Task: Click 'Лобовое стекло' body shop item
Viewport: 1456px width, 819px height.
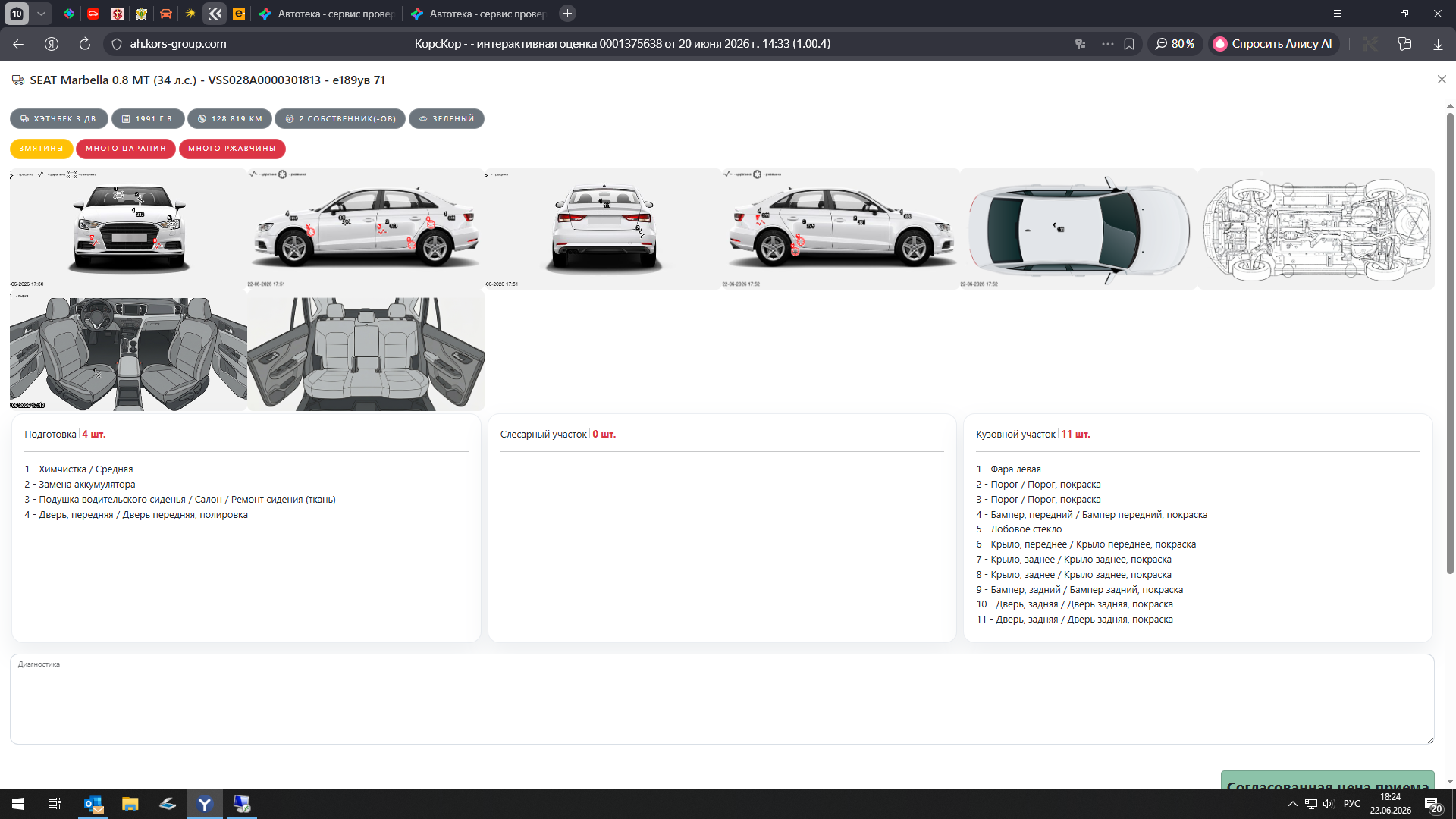Action: pyautogui.click(x=1019, y=529)
